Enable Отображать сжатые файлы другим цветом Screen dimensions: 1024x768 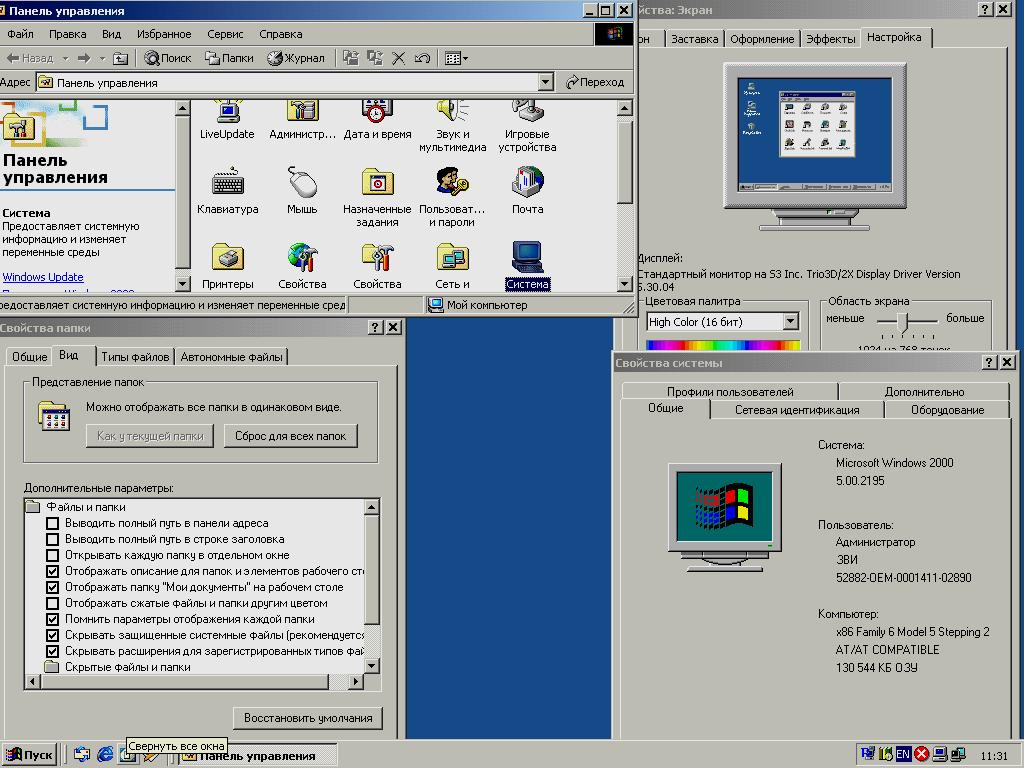(52, 603)
